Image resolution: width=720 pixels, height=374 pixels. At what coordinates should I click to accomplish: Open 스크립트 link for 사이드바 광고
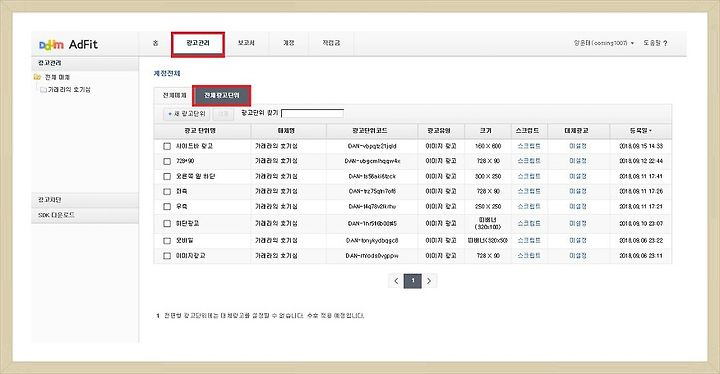[x=529, y=146]
